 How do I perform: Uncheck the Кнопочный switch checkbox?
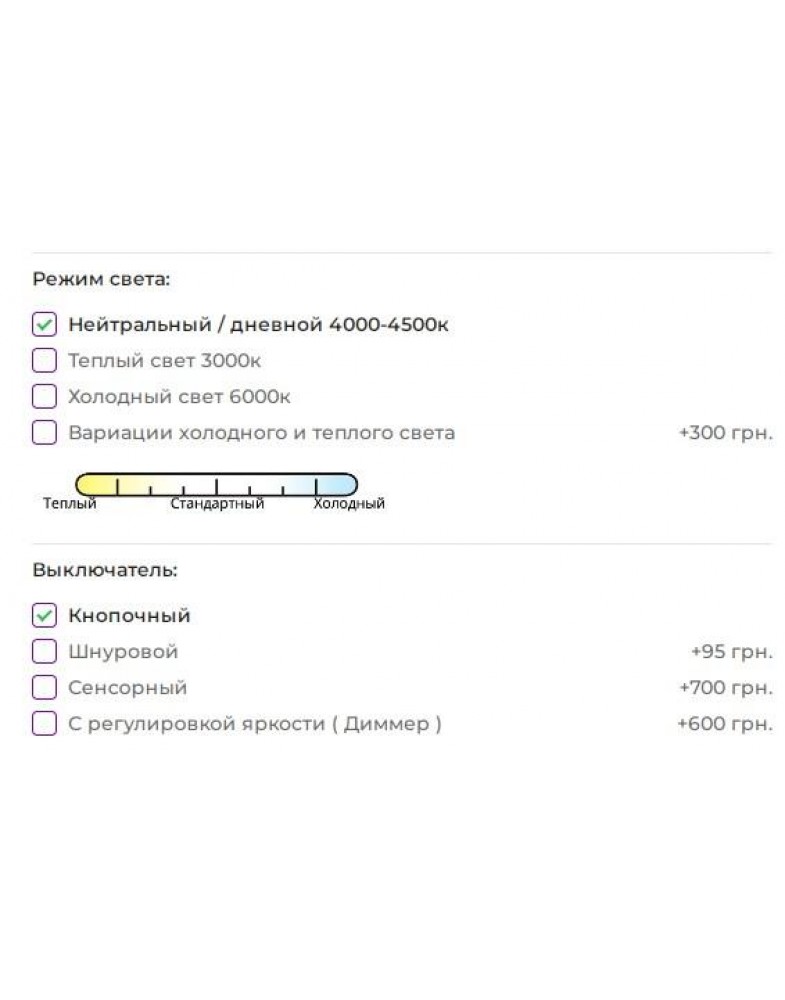(x=44, y=615)
